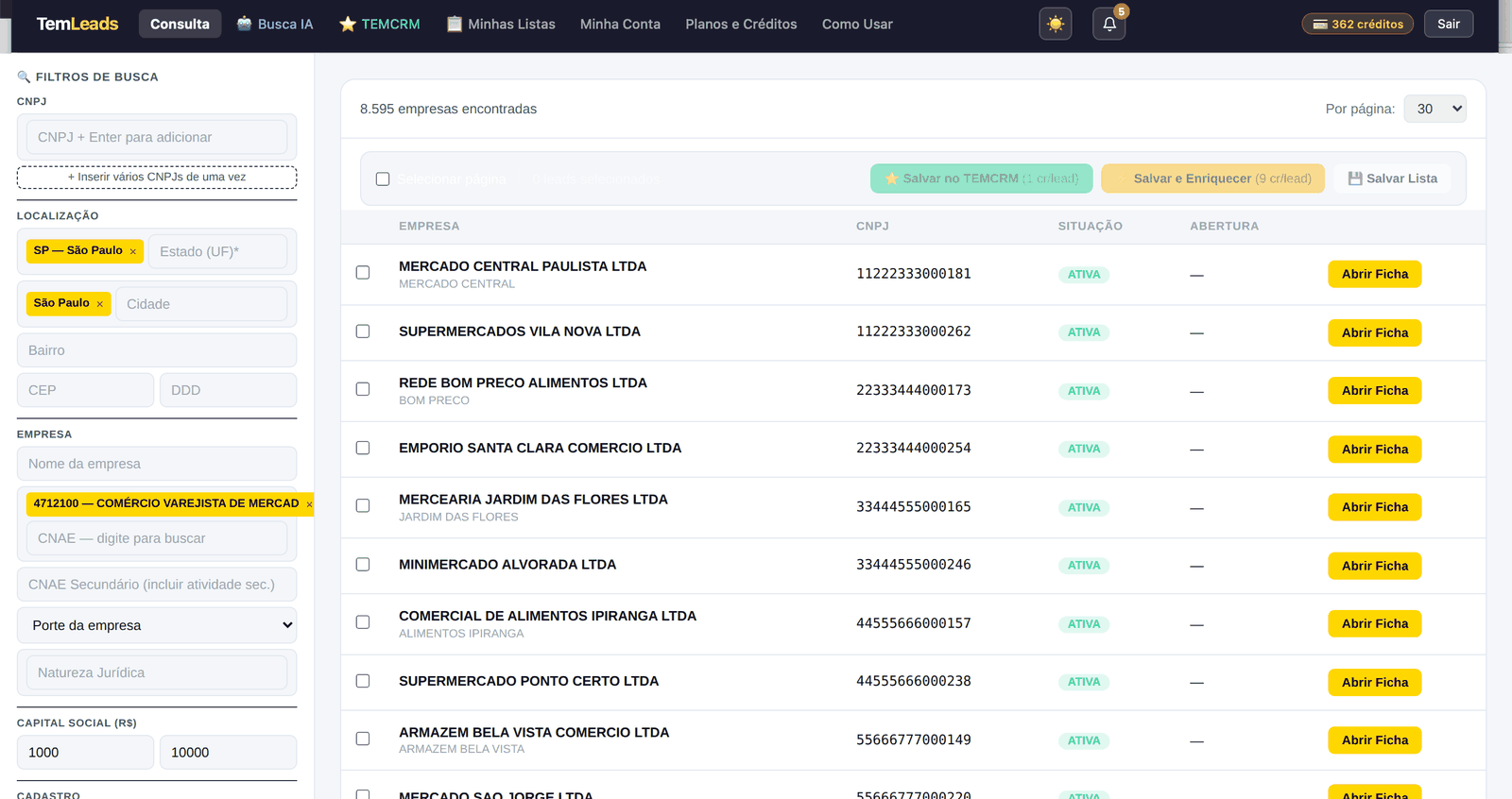Remove the 4712100 CNAE filter chip

pyautogui.click(x=309, y=504)
